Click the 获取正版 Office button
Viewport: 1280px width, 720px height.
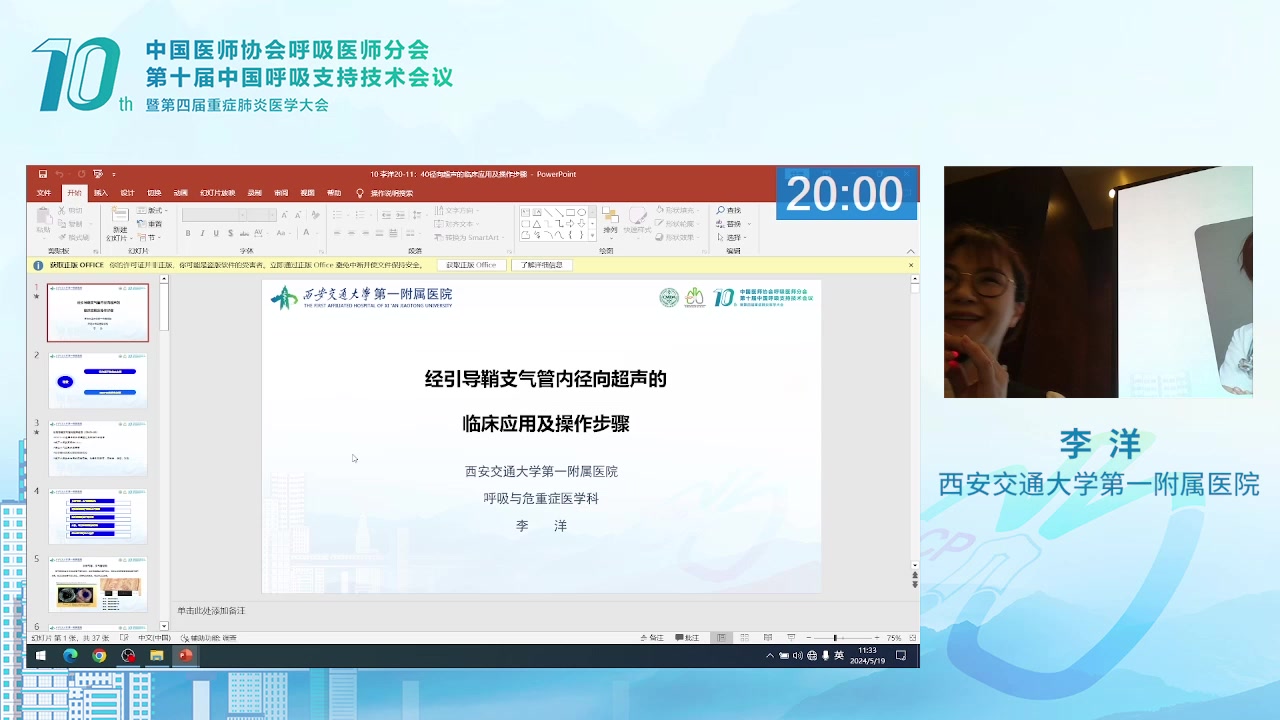pyautogui.click(x=471, y=265)
